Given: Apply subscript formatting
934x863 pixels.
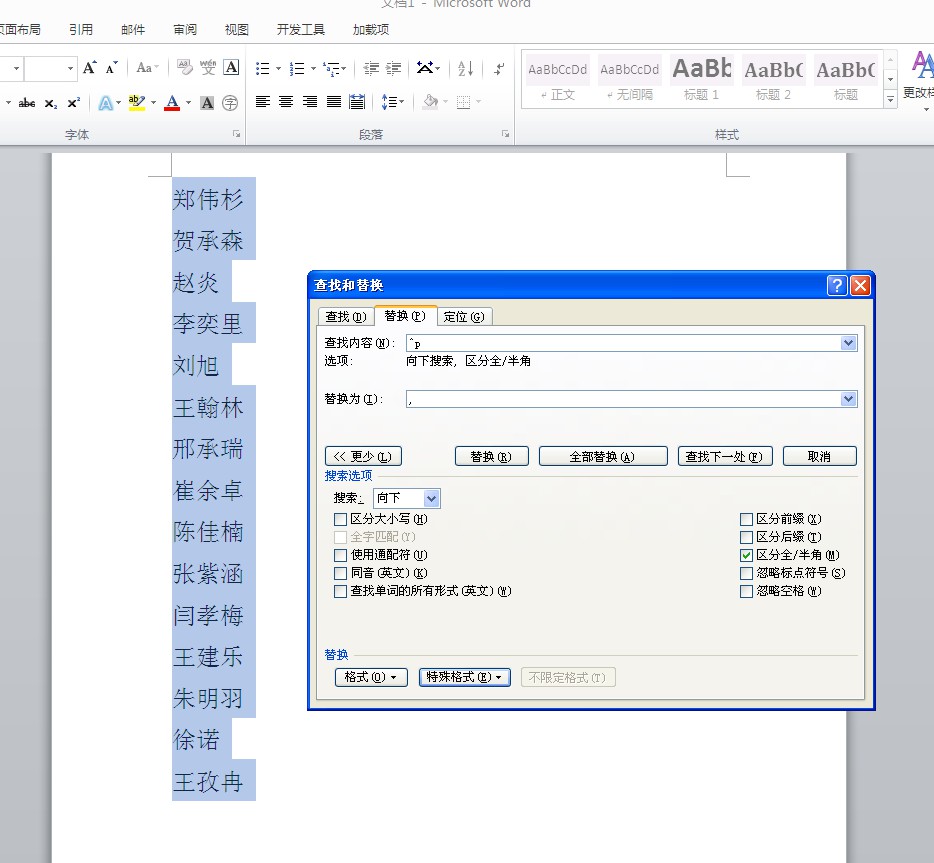Looking at the screenshot, I should point(51,103).
